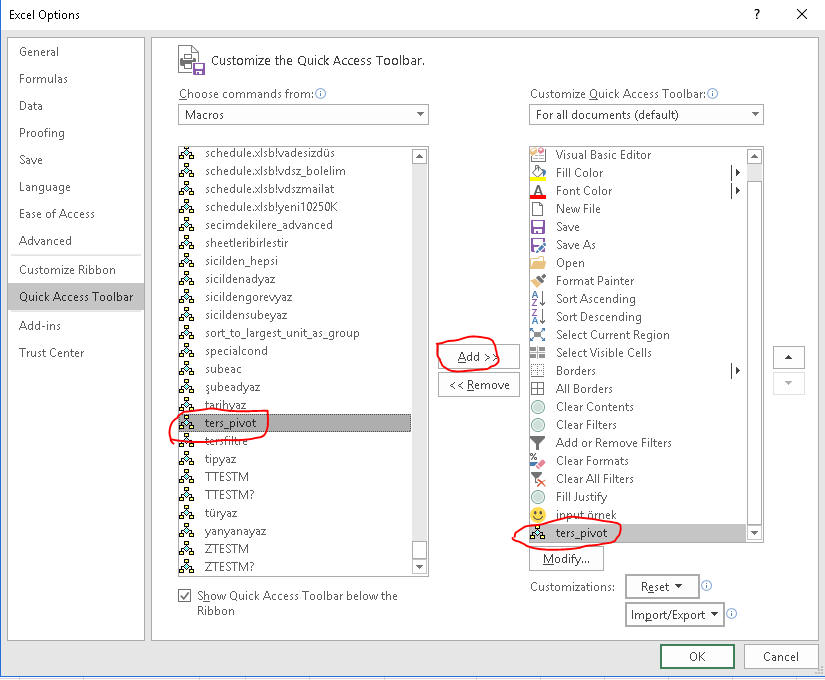
Task: Select the sort_to_largest_unit_as_group macro
Action: [295, 333]
